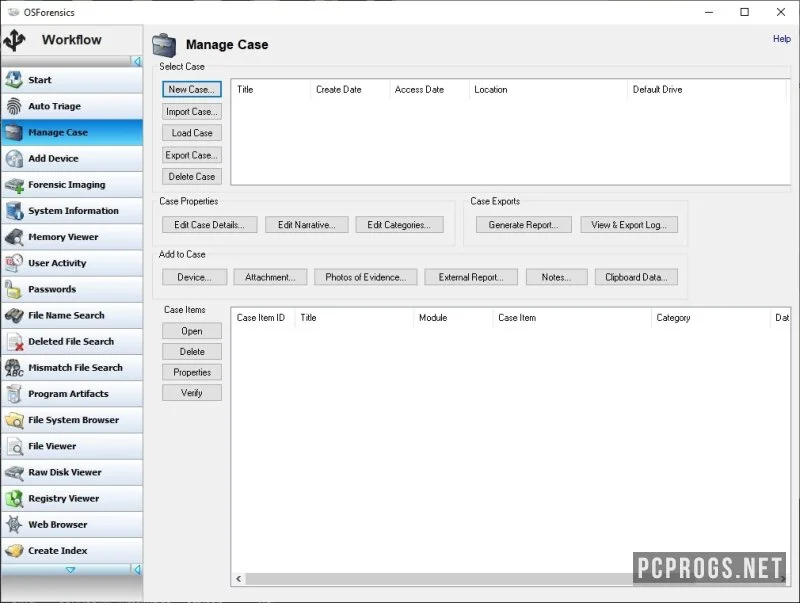Viewport: 800px width, 603px height.
Task: Click the Case Items scrollbar left arrow
Action: [x=238, y=579]
